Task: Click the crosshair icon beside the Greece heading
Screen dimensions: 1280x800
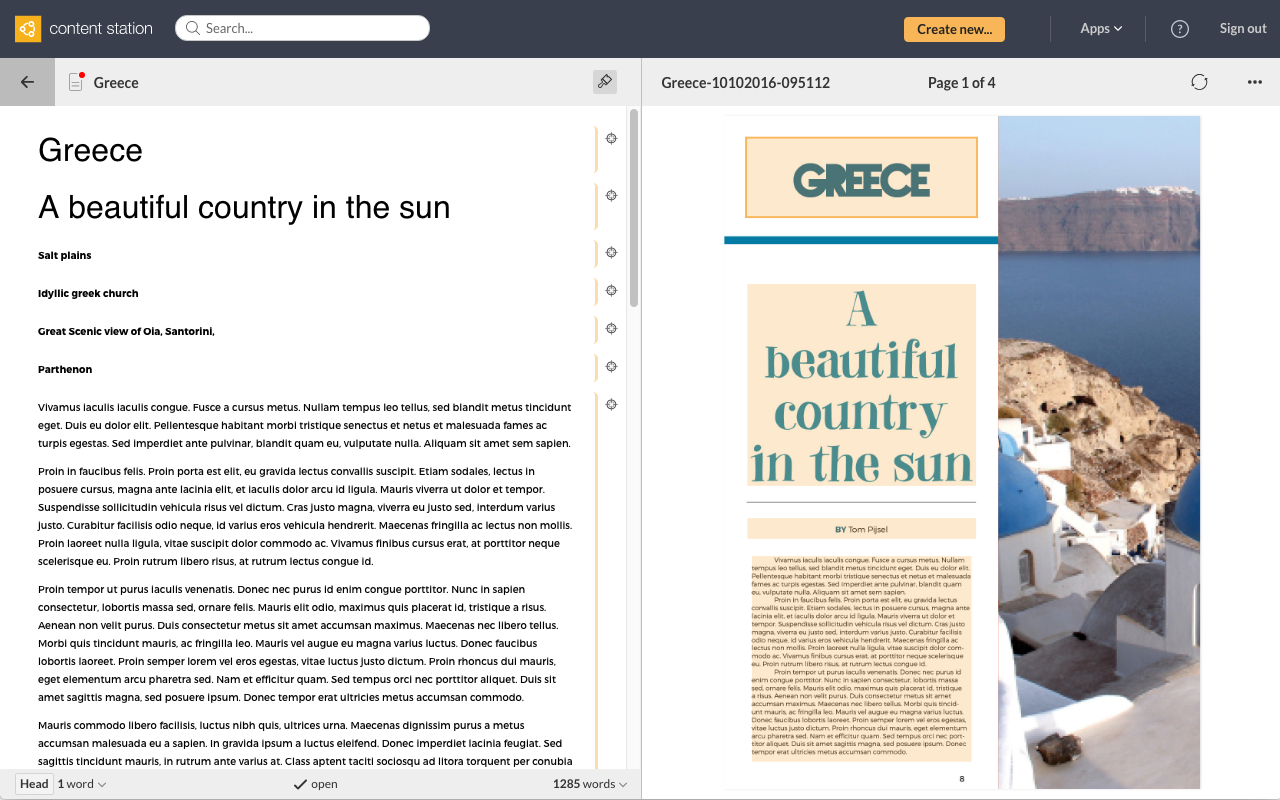Action: (611, 139)
